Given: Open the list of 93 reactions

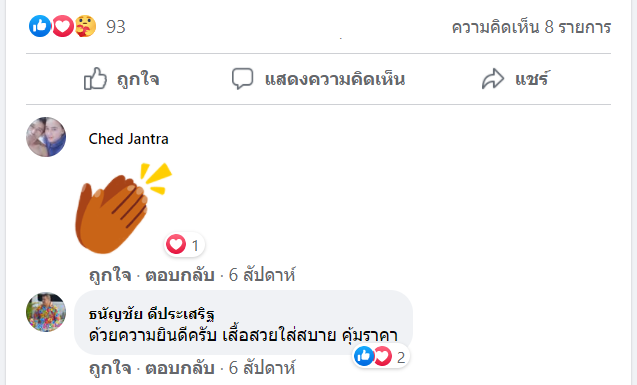Looking at the screenshot, I should pyautogui.click(x=116, y=27).
